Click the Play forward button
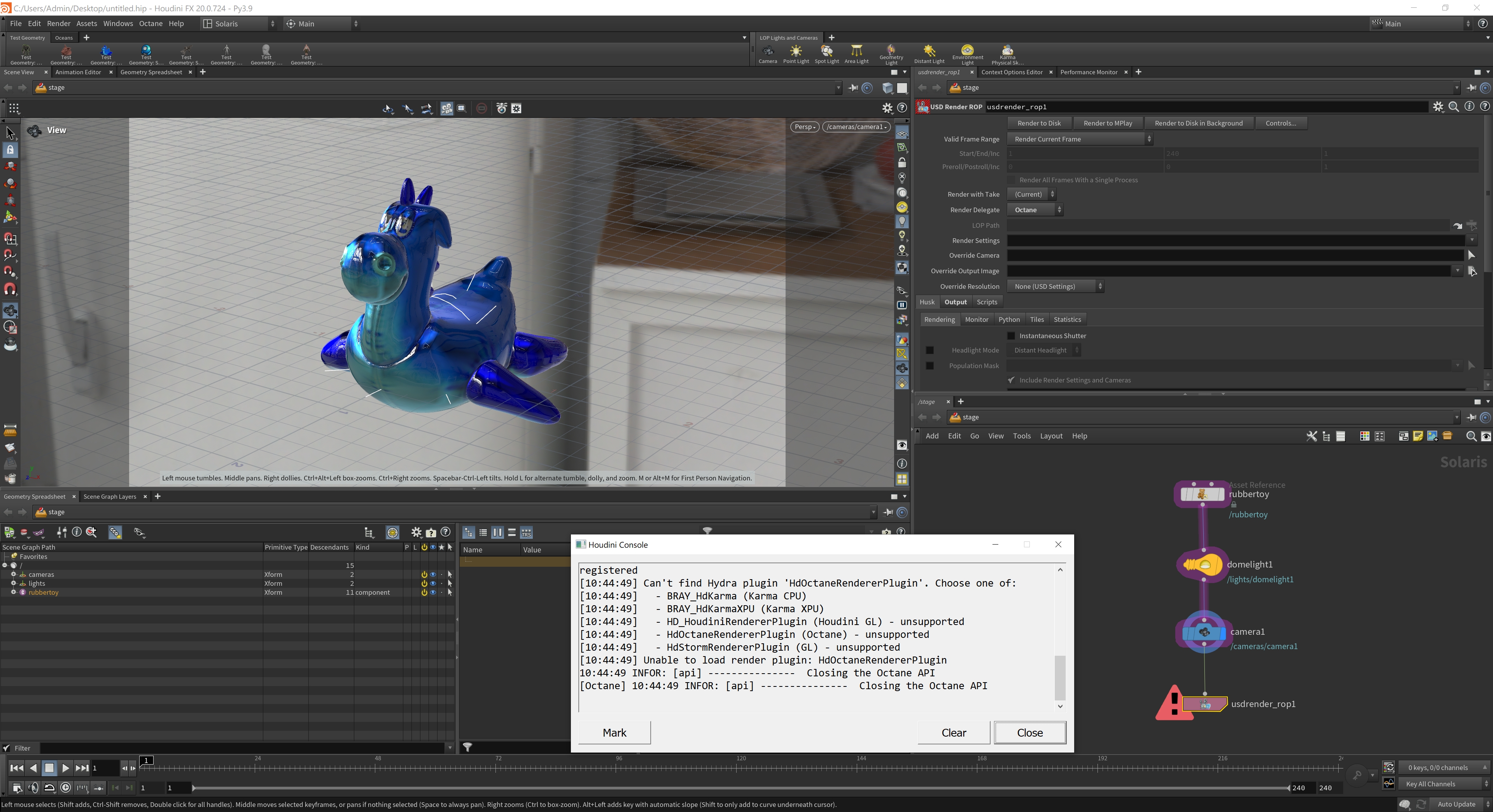The width and height of the screenshot is (1493, 812). [65, 768]
